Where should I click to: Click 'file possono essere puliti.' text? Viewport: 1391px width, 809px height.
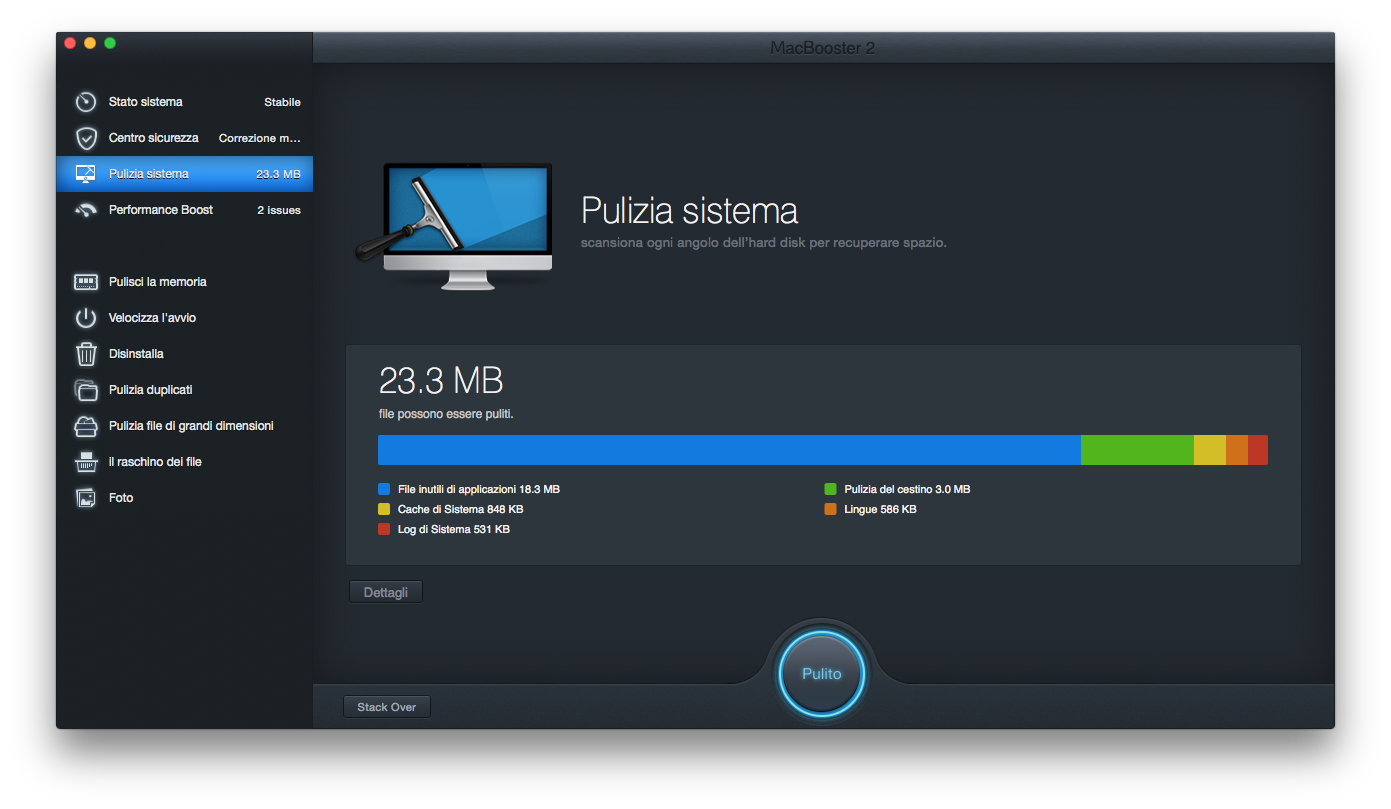[446, 414]
